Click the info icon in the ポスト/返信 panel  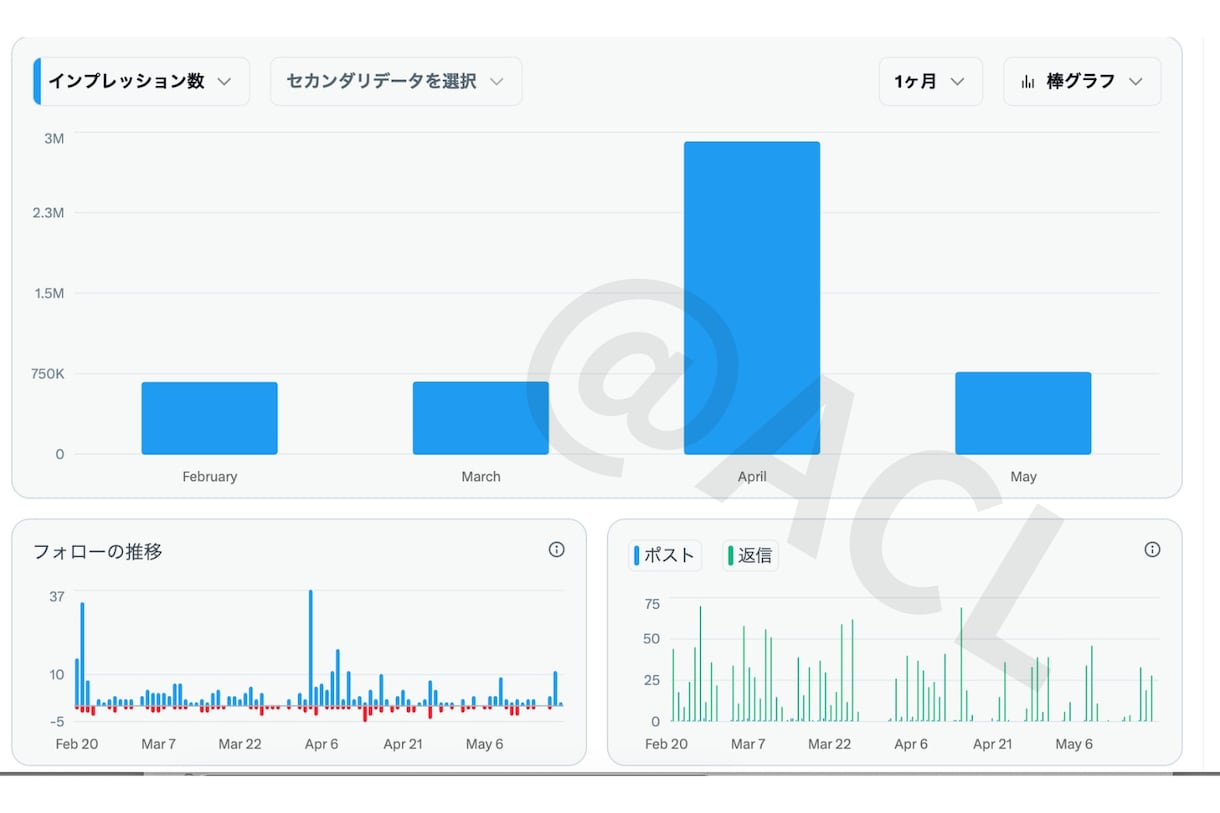[1152, 549]
